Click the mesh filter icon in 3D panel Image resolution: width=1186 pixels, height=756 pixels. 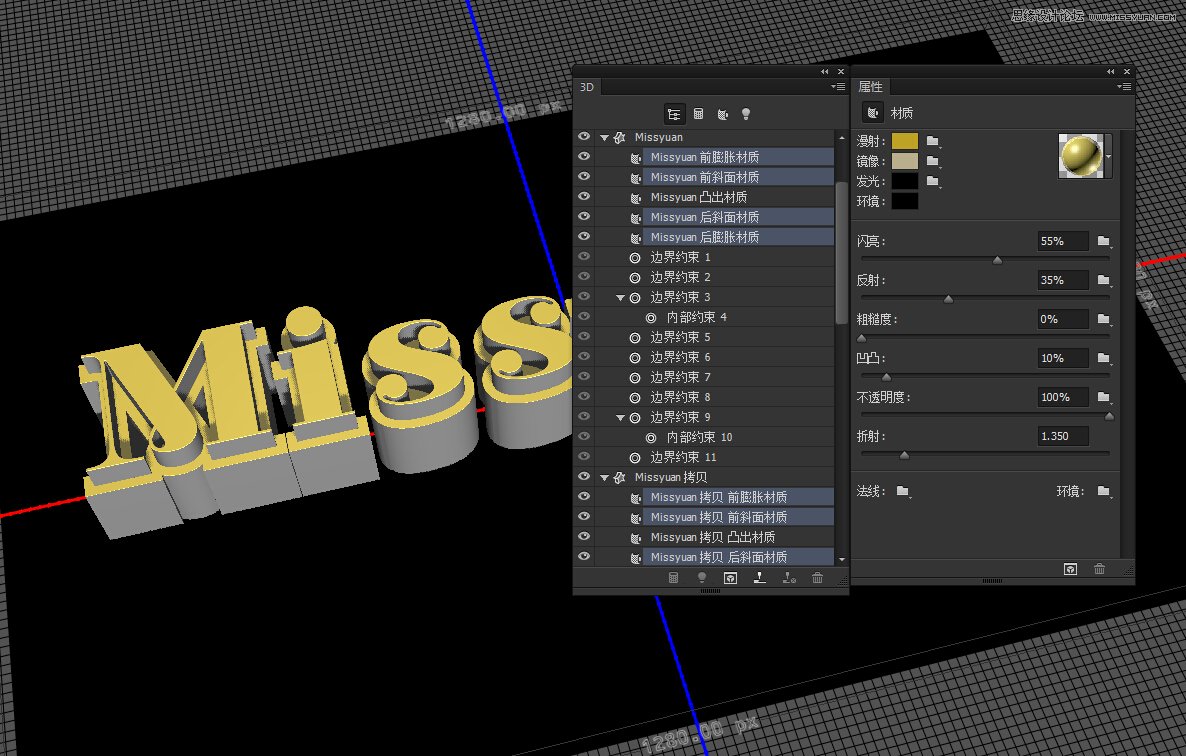tap(698, 113)
